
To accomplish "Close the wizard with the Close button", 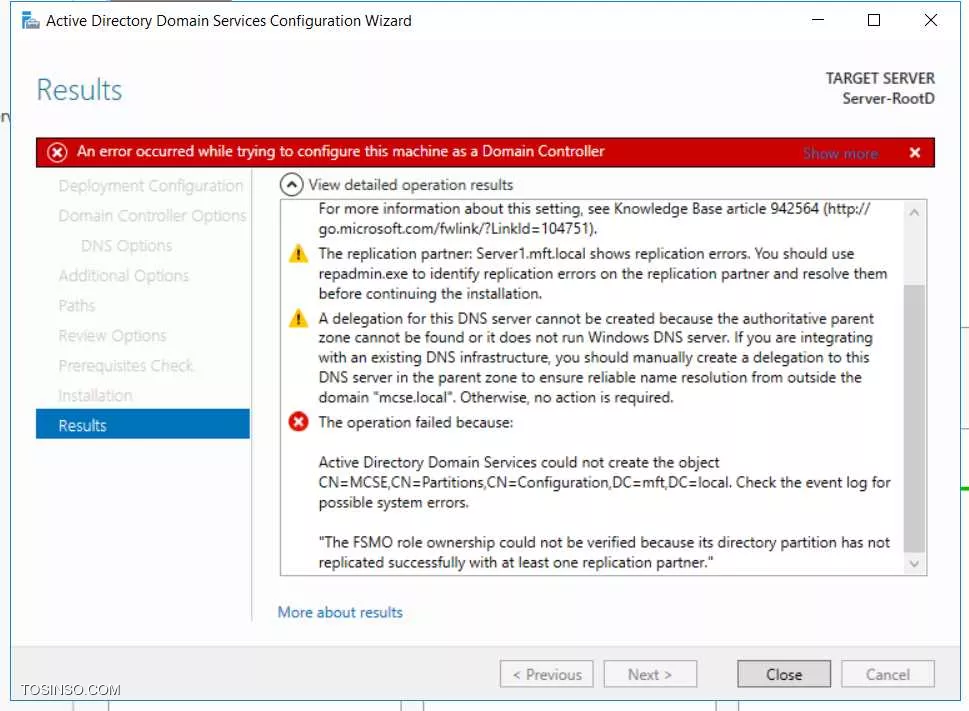I will (784, 674).
